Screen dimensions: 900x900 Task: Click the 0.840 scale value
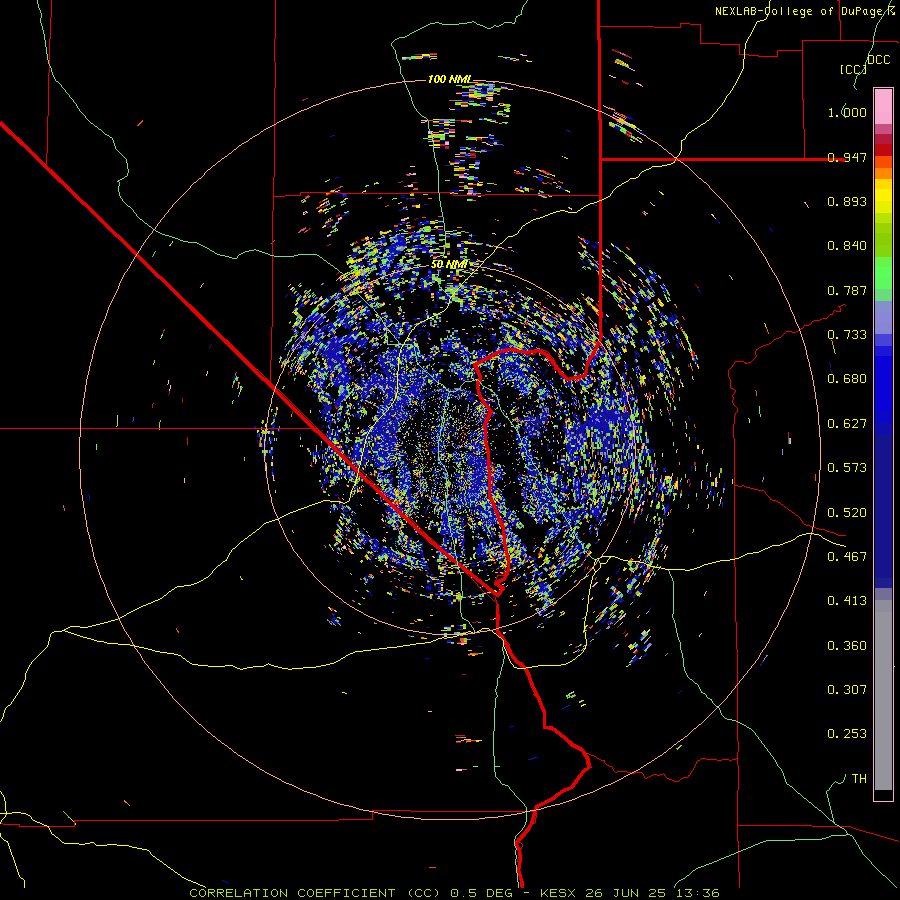pos(847,246)
